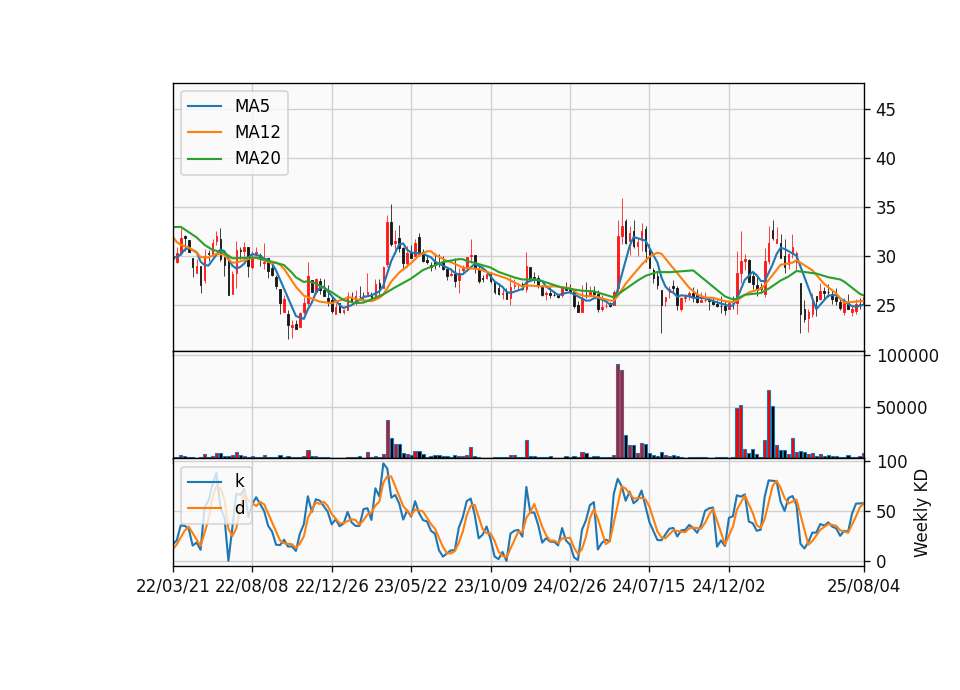
Task: Click the price axis value 45
Action: pos(885,110)
